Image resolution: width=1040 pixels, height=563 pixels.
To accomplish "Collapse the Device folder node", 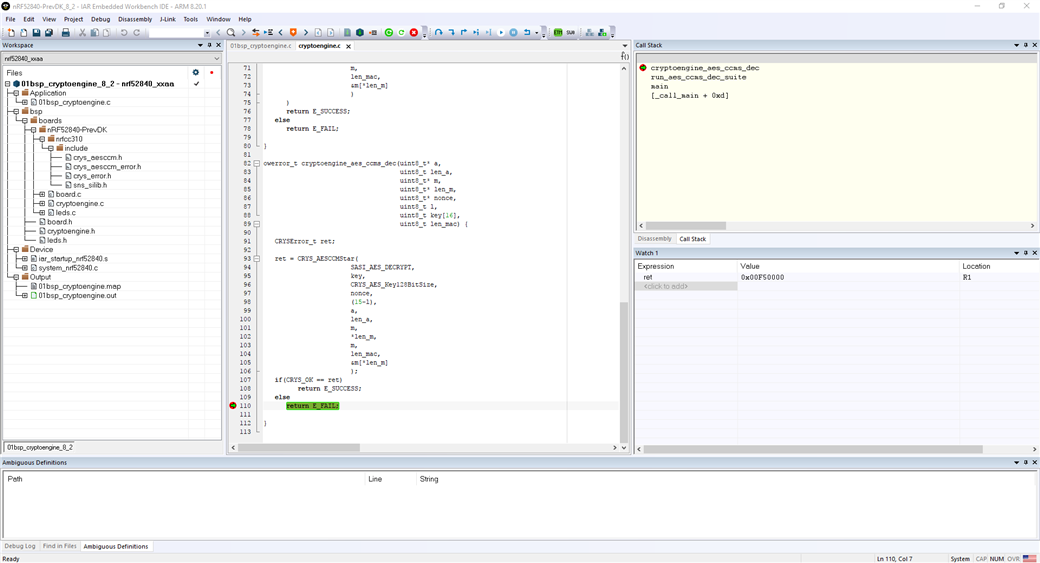I will click(16, 250).
